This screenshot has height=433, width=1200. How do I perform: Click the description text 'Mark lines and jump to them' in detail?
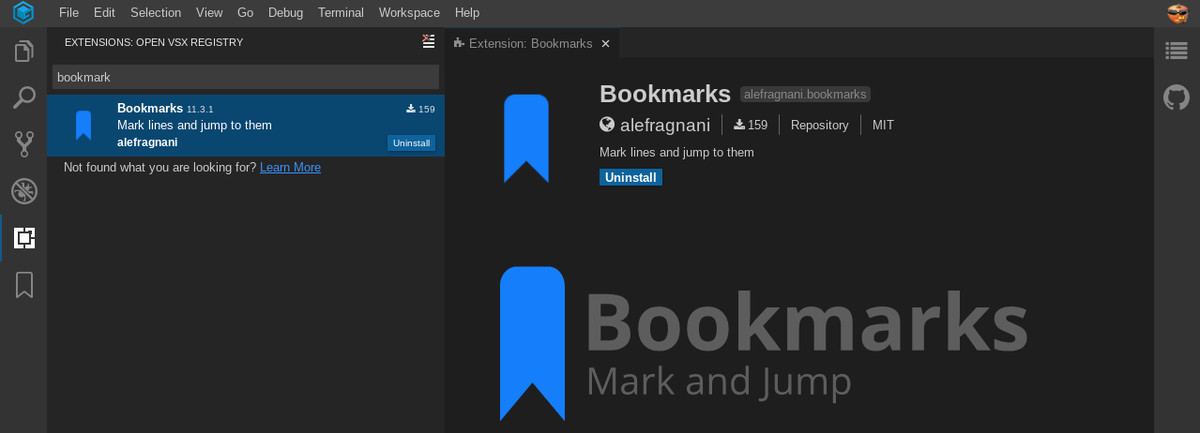[677, 152]
